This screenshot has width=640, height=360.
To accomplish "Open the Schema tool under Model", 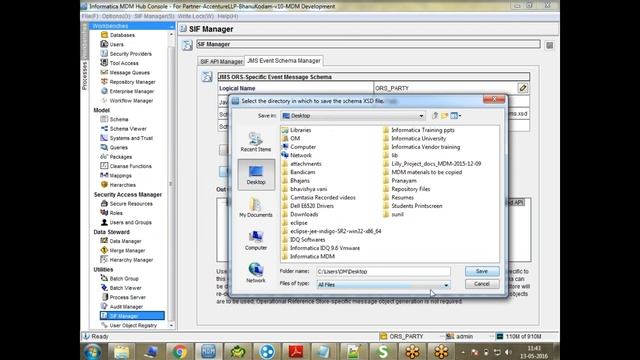I will (x=119, y=120).
